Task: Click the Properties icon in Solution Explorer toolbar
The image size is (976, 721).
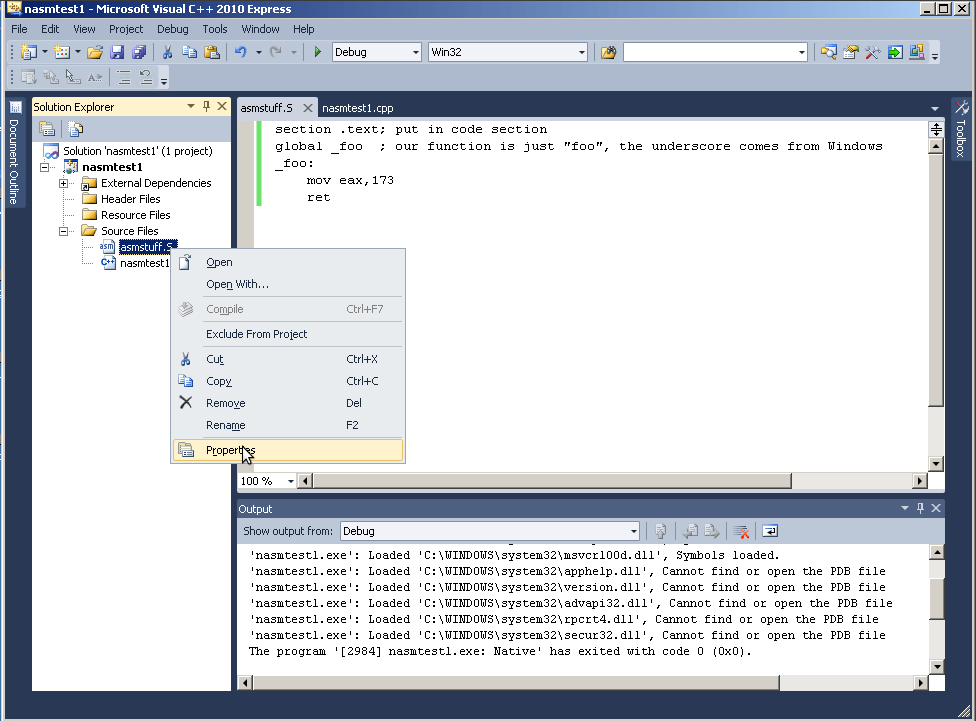Action: pos(46,128)
